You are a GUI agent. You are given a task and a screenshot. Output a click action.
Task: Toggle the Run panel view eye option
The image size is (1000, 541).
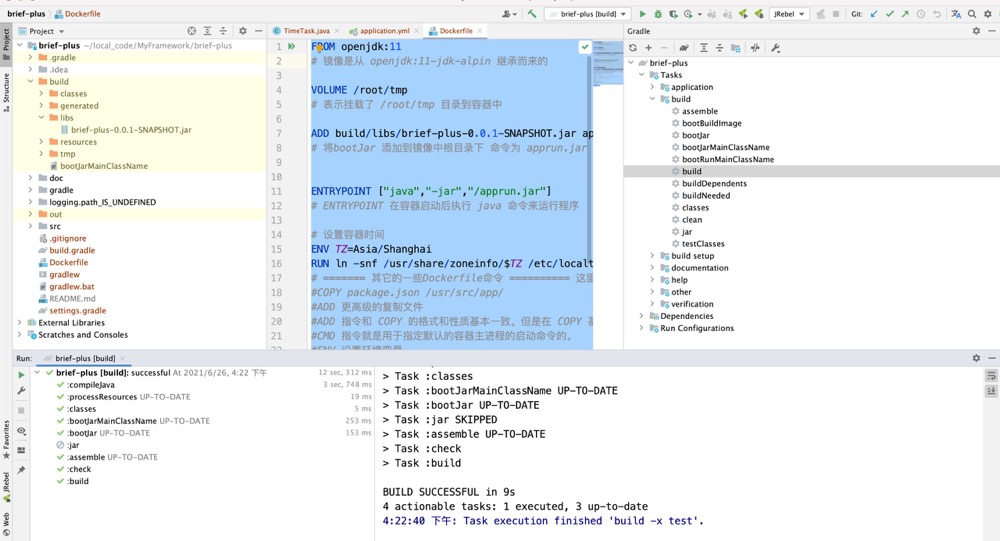click(x=21, y=431)
